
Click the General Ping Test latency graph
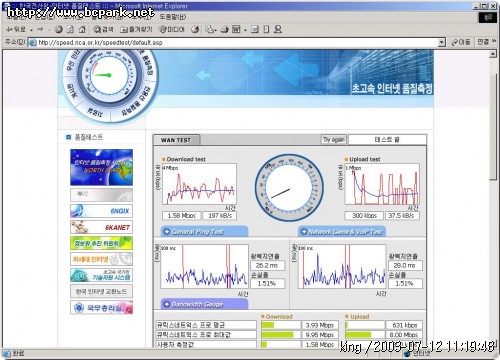204,266
